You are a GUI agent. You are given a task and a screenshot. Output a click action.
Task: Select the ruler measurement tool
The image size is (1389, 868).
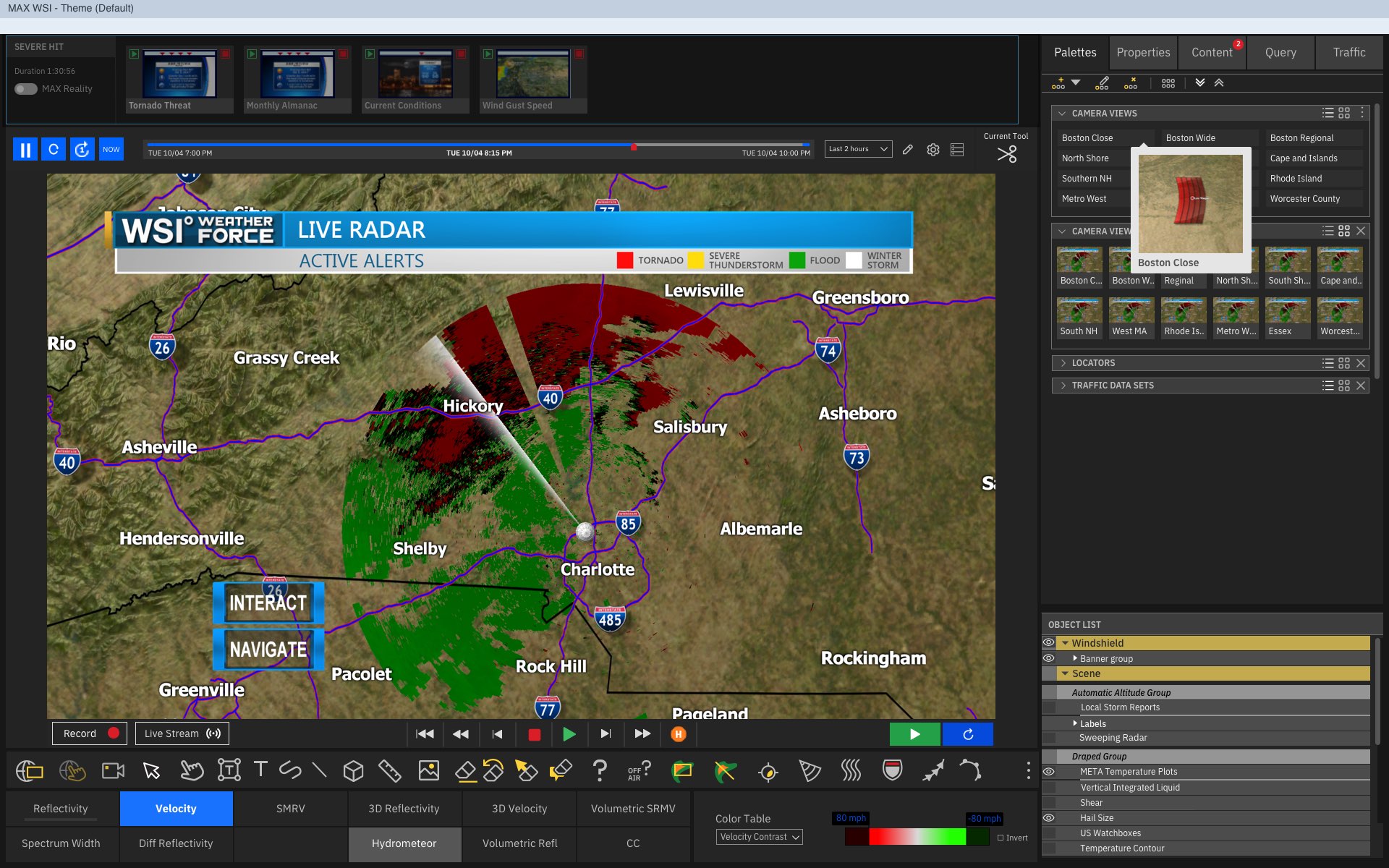389,771
